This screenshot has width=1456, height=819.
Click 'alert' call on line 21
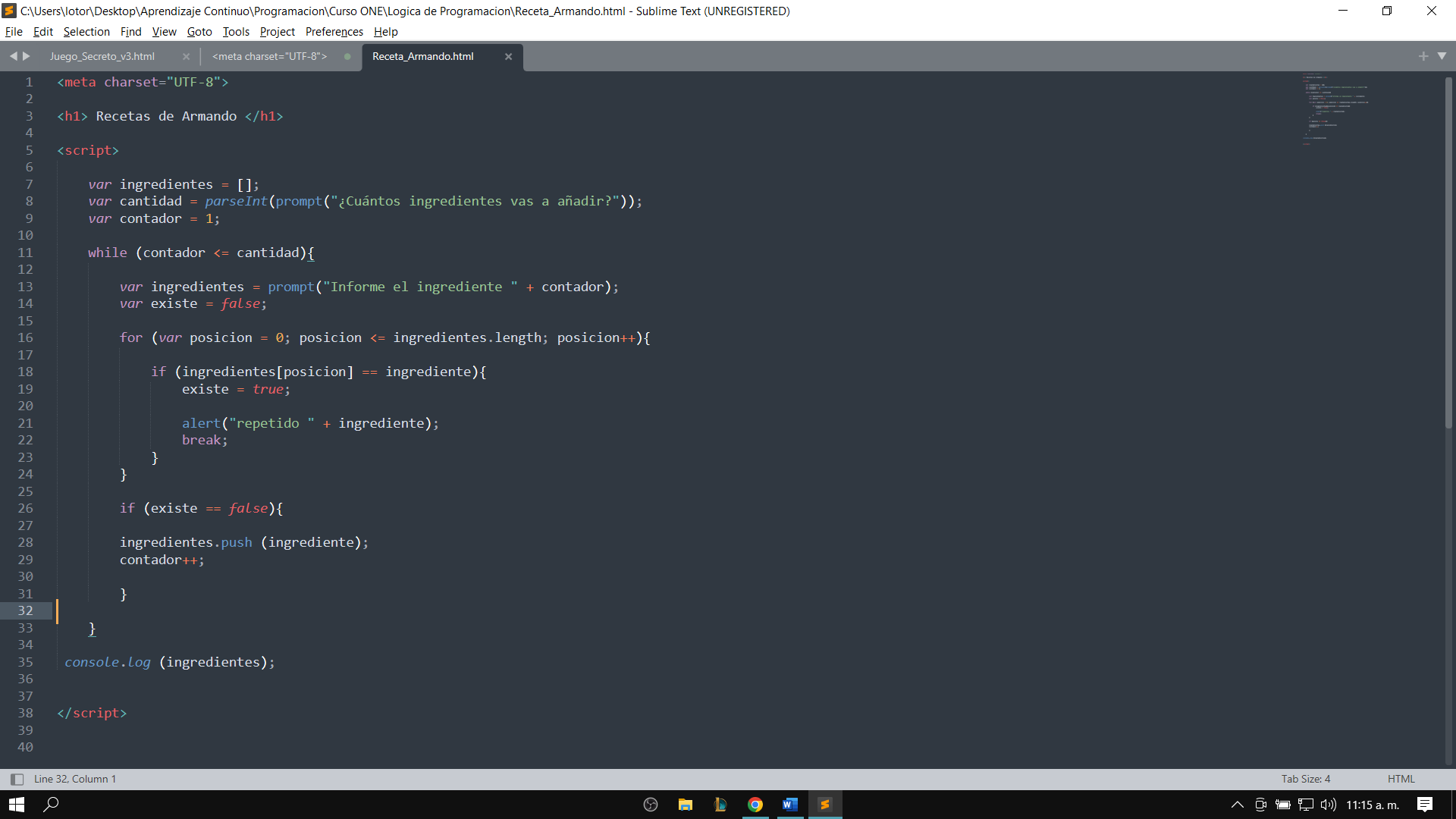pyautogui.click(x=201, y=423)
